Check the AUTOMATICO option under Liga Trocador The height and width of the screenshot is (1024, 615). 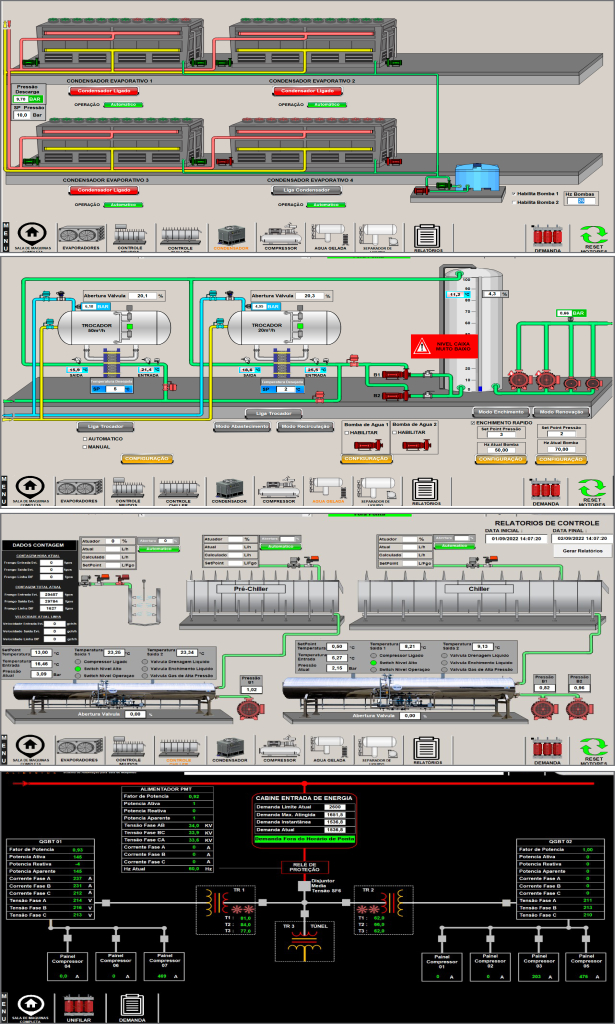point(85,439)
